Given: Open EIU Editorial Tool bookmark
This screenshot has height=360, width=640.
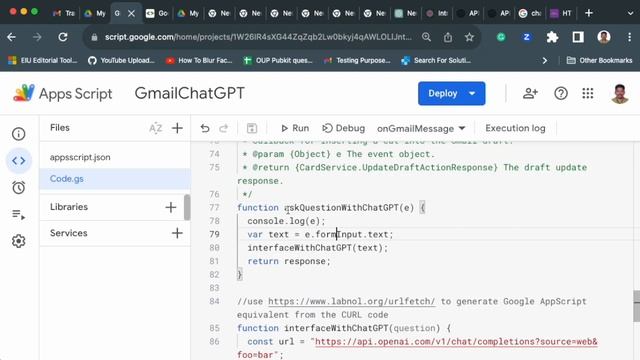Looking at the screenshot, I should (x=42, y=60).
